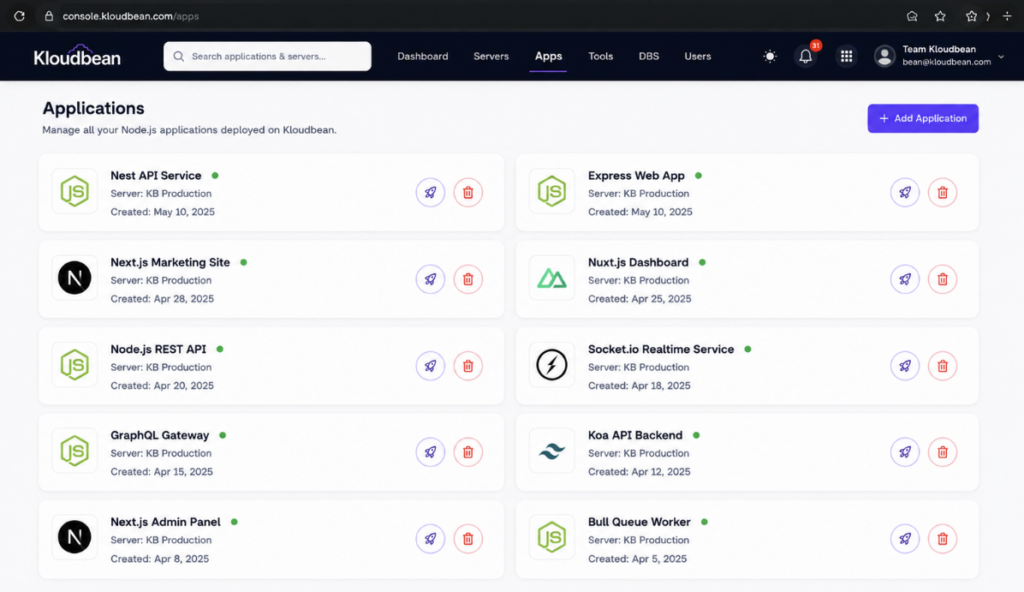Click the address bar lock icon

(x=49, y=16)
